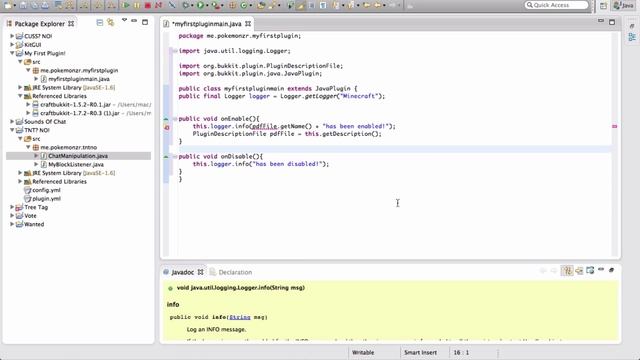Click Outline icon in right trim bar
The height and width of the screenshot is (360, 640).
coord(632,37)
